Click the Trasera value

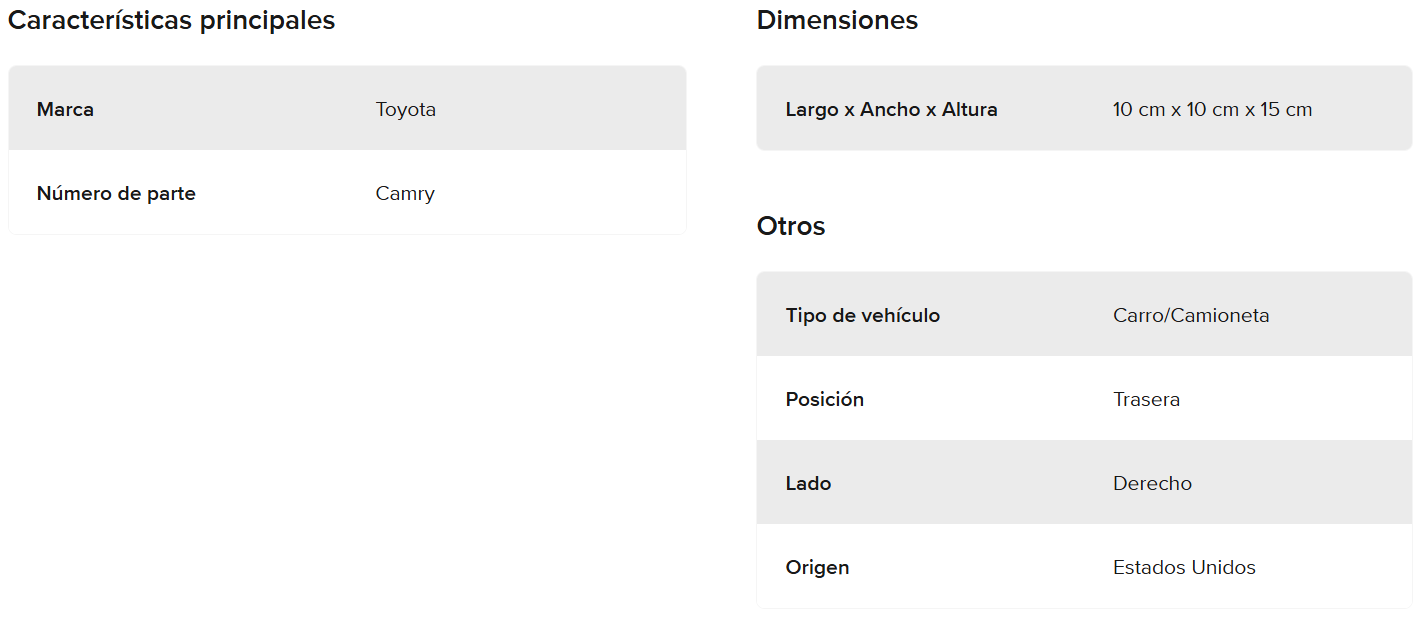pos(1146,399)
